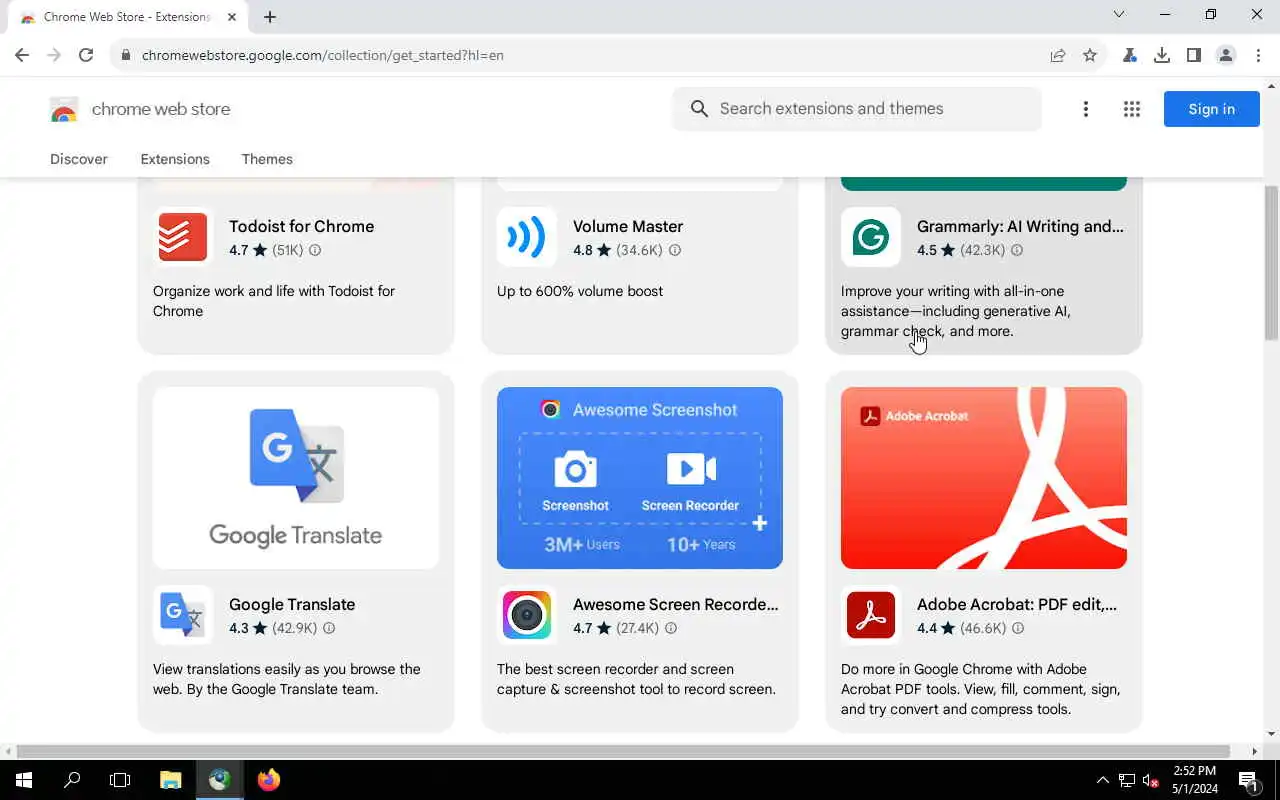Open Chrome downloads icon

pyautogui.click(x=1162, y=55)
